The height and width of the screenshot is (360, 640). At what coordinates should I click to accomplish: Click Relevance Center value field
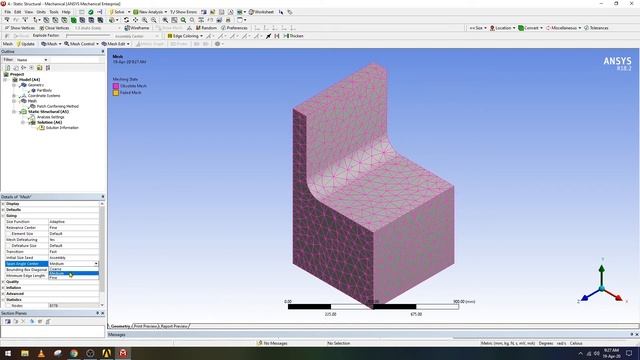[73, 227]
